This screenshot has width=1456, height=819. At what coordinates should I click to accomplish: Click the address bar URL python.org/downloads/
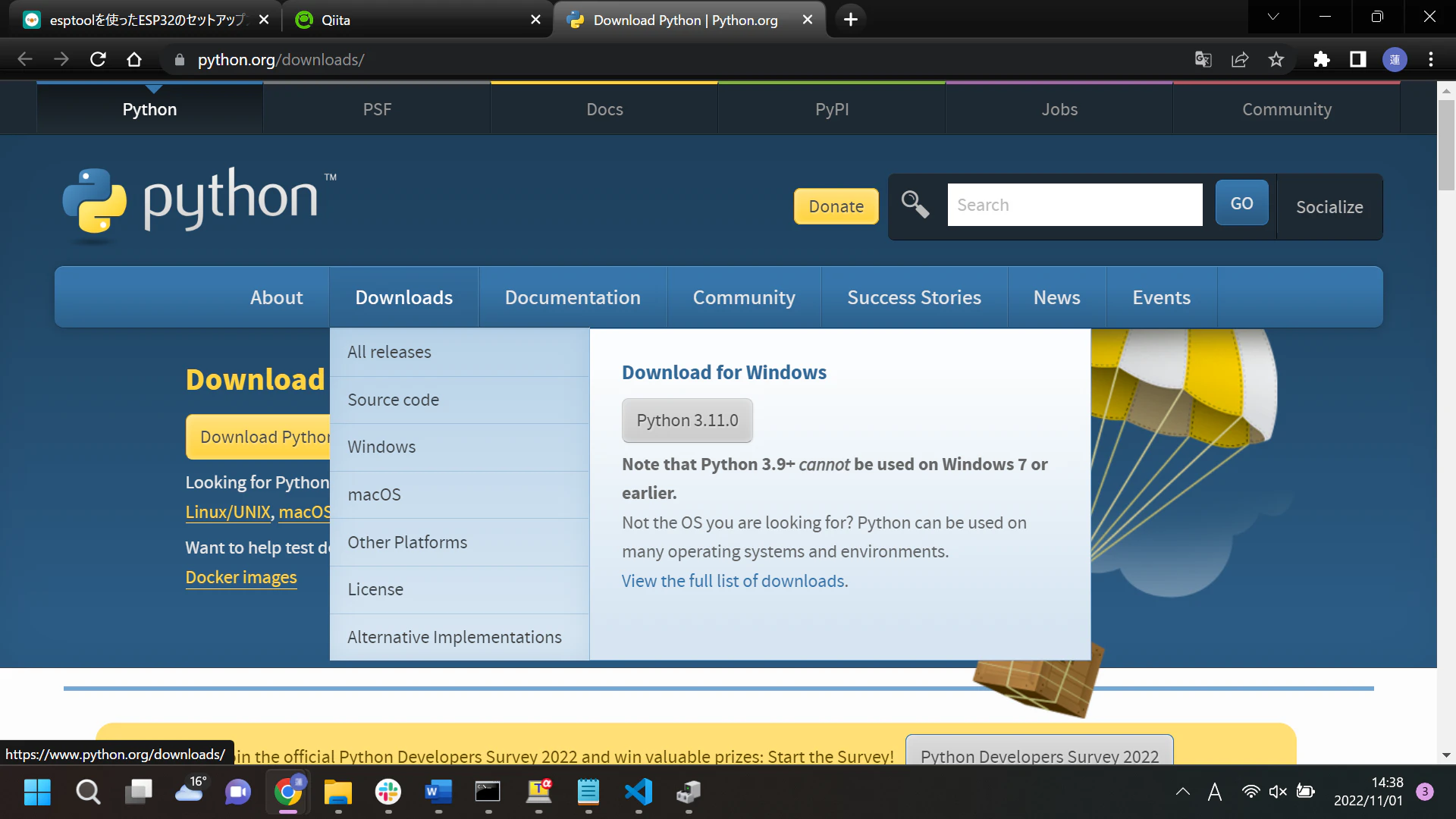(x=281, y=59)
